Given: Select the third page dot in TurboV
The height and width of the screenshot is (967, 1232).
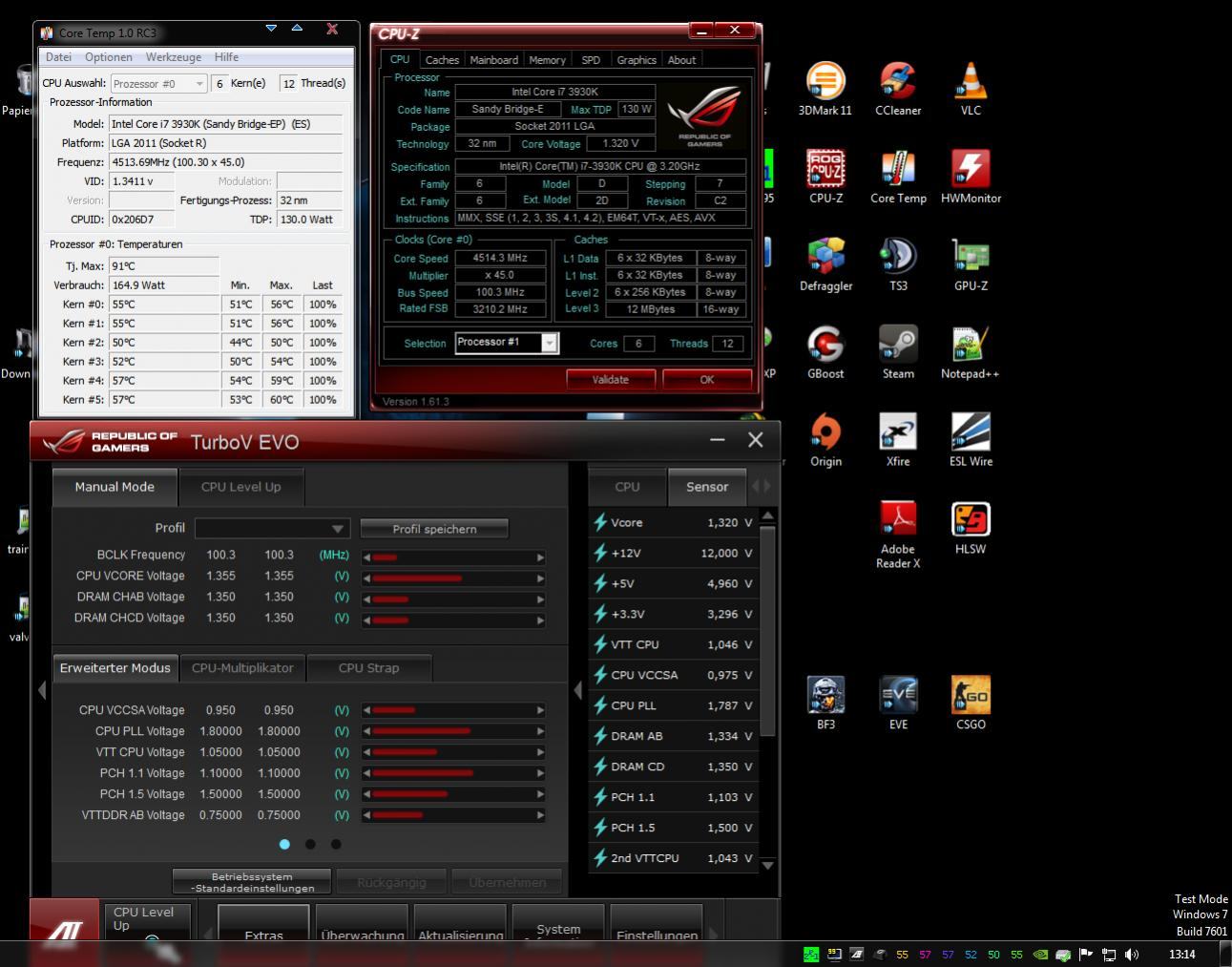Looking at the screenshot, I should (336, 844).
